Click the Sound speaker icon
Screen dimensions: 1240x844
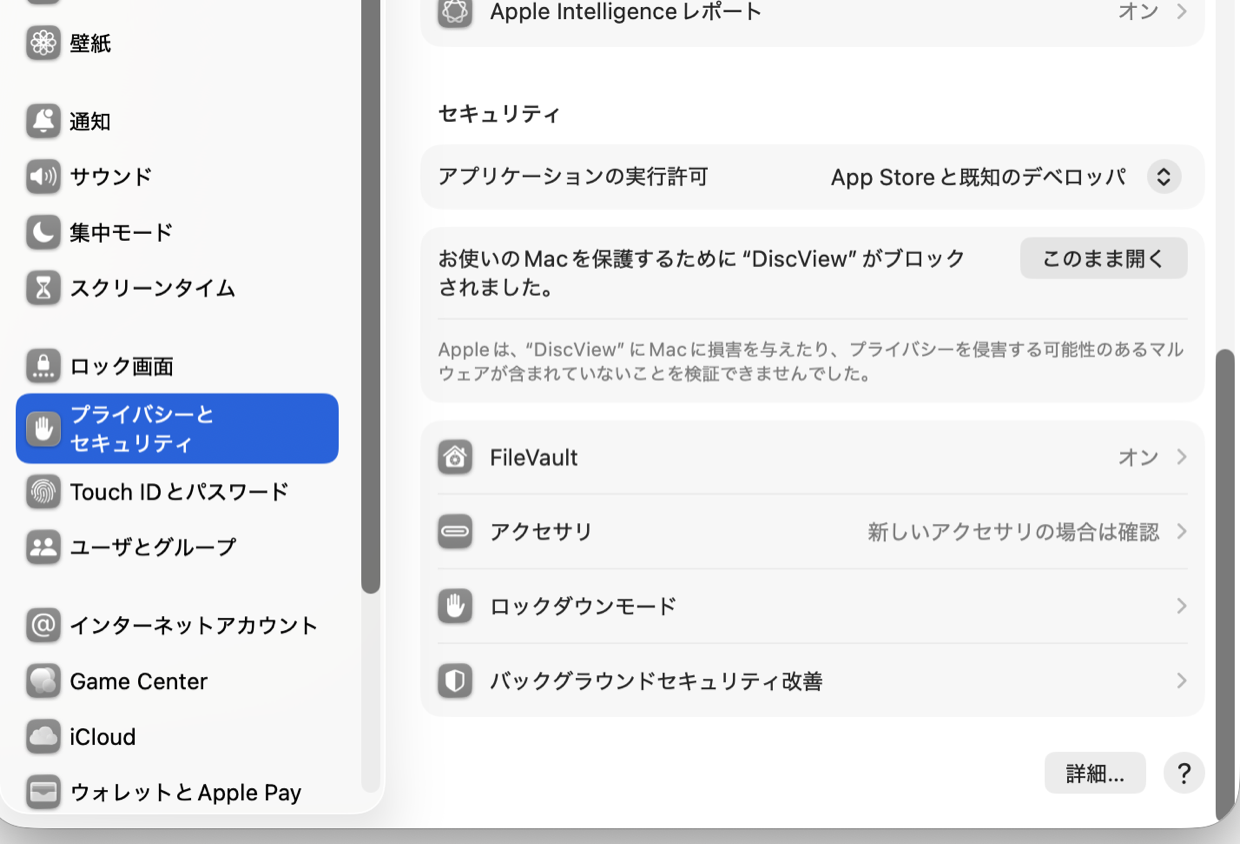[43, 177]
